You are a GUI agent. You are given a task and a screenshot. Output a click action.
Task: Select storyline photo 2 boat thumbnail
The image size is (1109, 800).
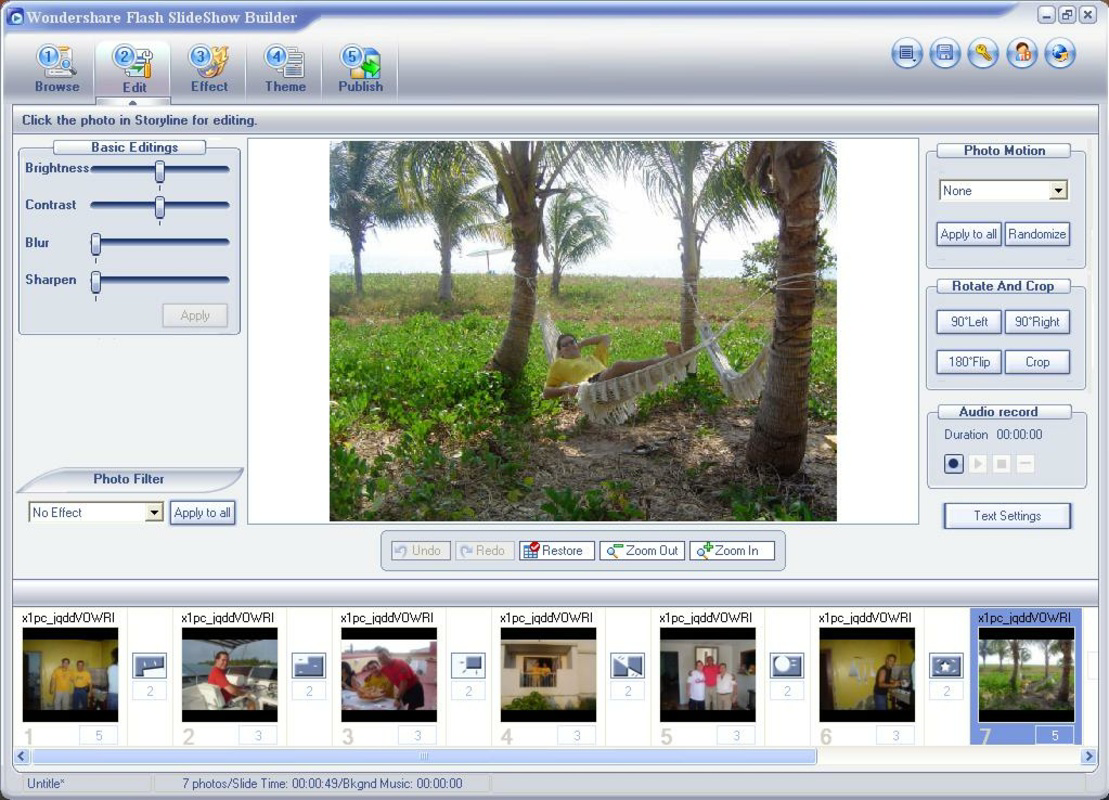[x=229, y=675]
